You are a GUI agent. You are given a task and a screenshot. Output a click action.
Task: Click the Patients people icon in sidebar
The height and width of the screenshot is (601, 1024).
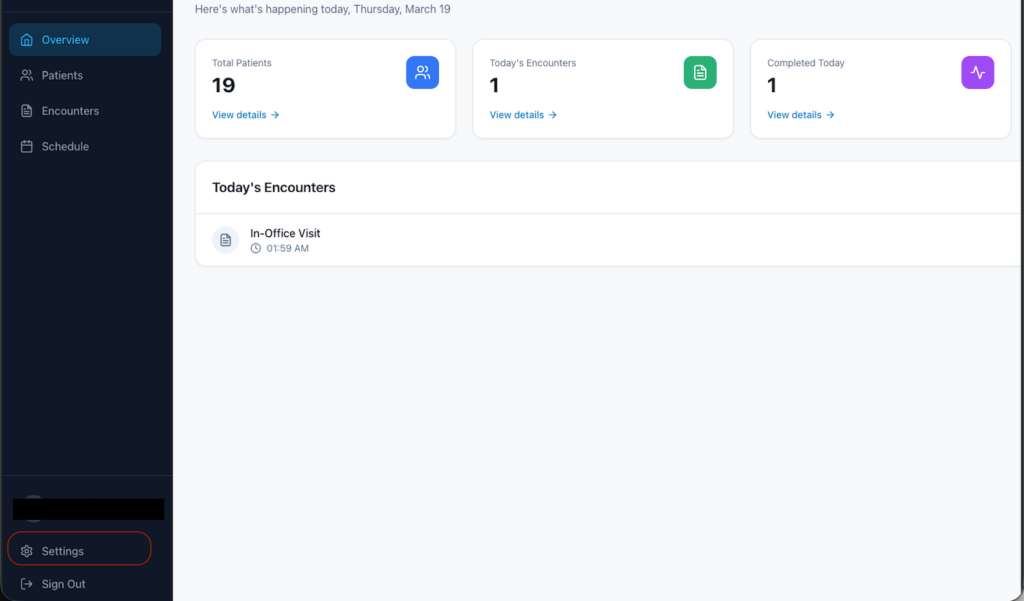coord(27,76)
